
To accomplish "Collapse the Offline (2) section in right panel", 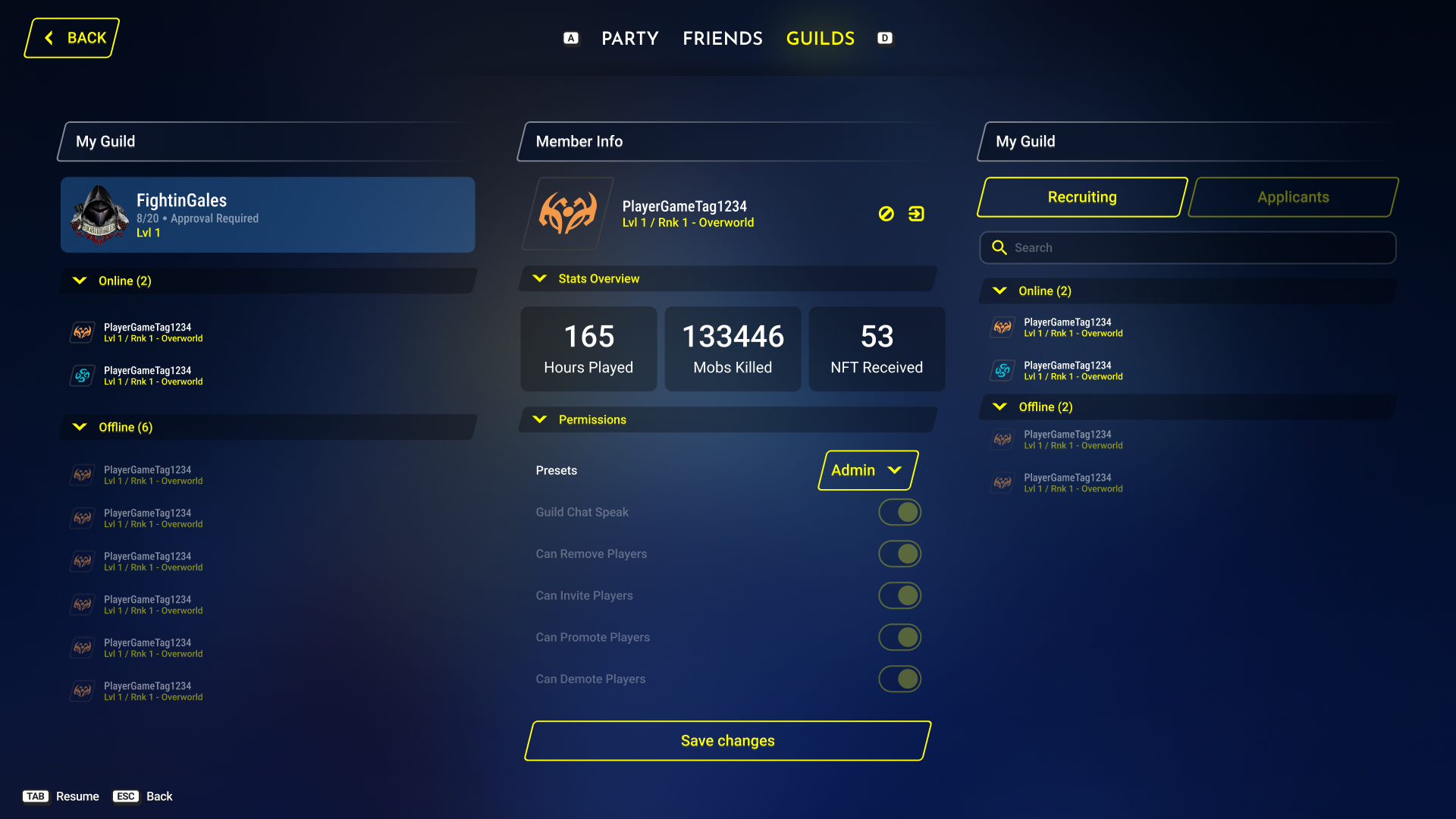I will pyautogui.click(x=1188, y=407).
